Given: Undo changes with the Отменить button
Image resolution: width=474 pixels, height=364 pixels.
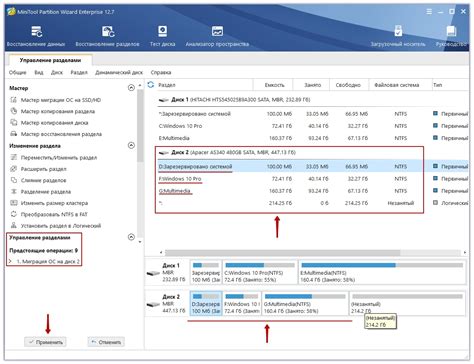Looking at the screenshot, I should (x=106, y=342).
